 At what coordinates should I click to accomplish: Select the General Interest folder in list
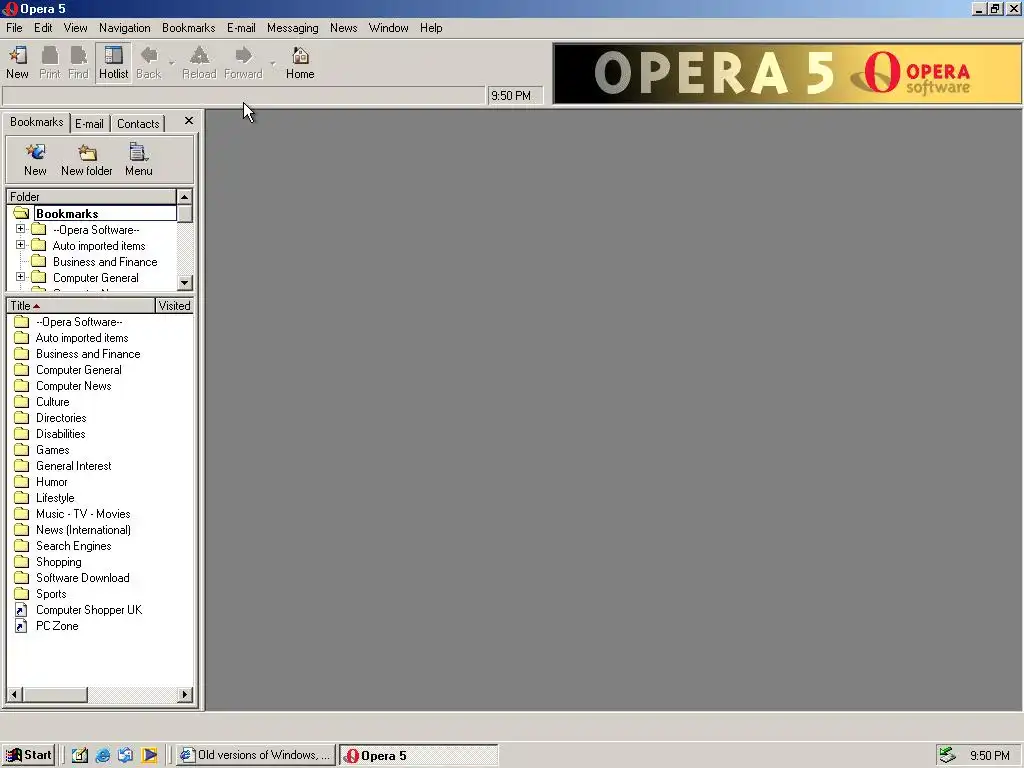click(73, 466)
